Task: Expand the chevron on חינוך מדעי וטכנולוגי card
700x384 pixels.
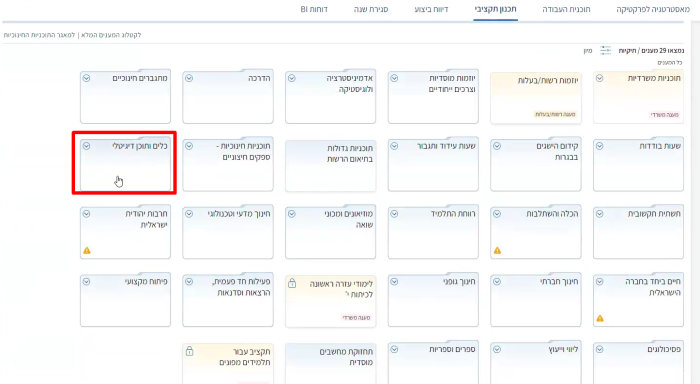Action: [189, 214]
